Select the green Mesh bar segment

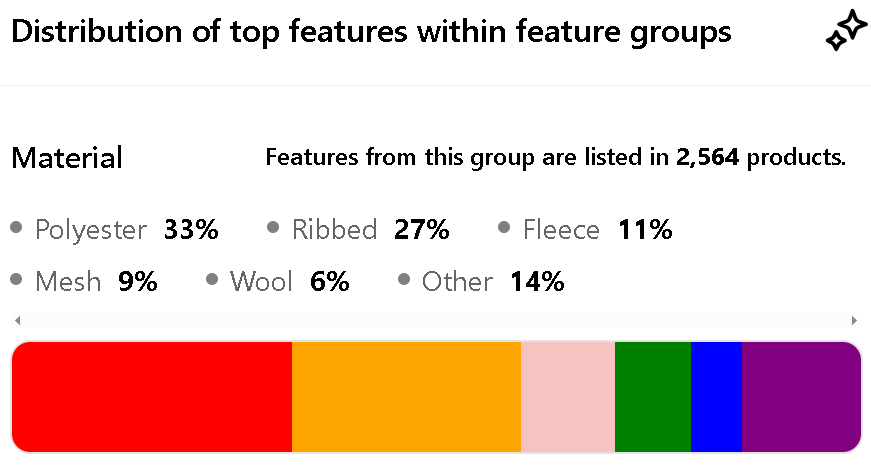653,397
